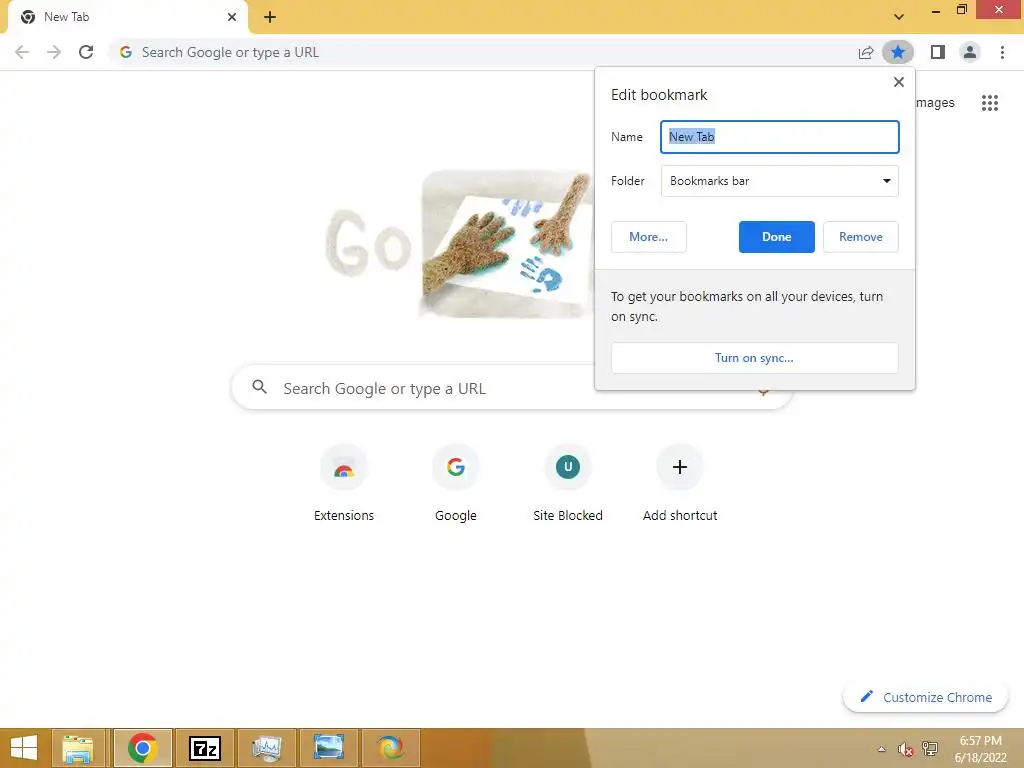Open the Google shortcut tile
1024x768 pixels.
(x=456, y=484)
